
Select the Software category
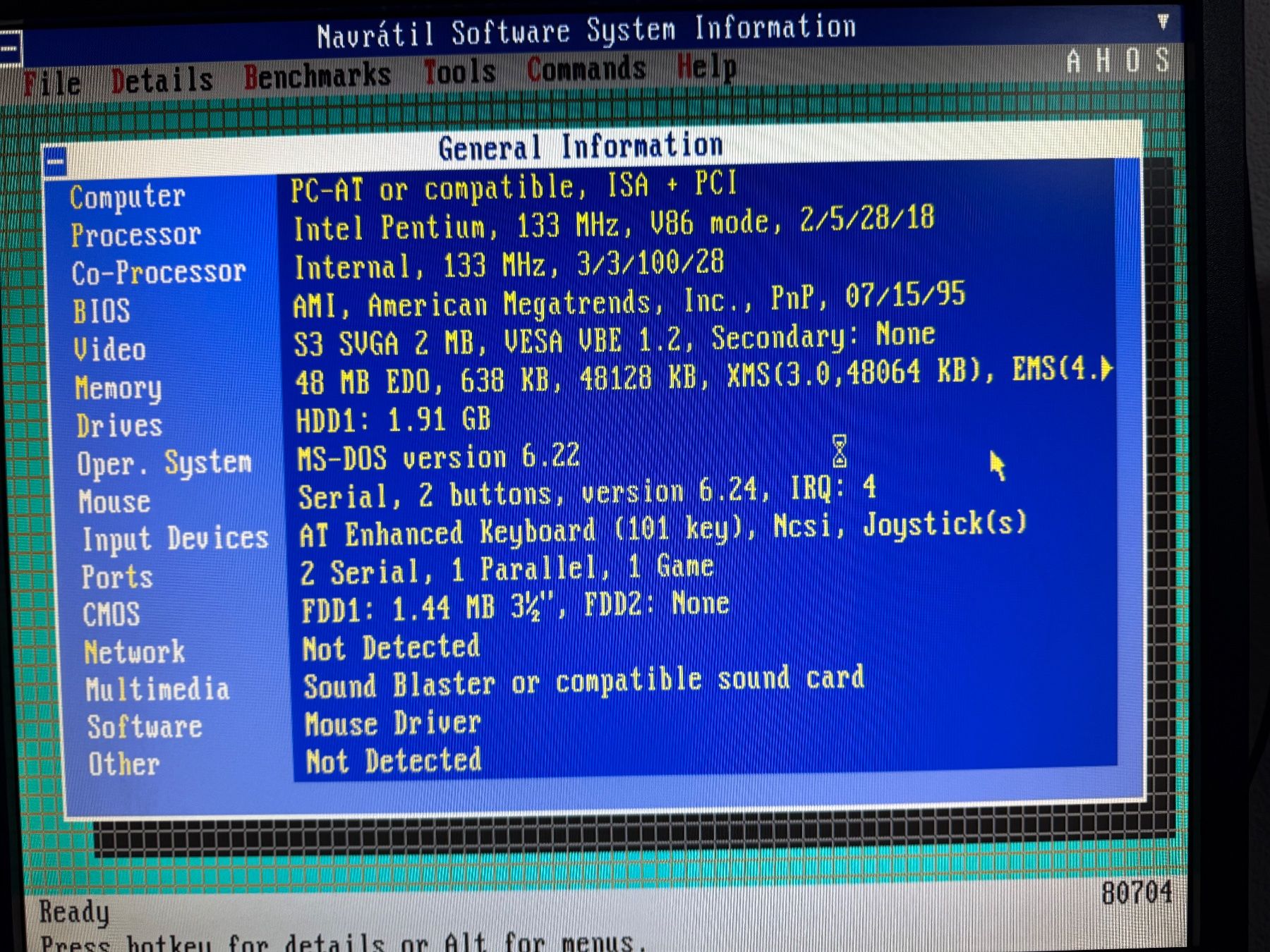click(145, 726)
